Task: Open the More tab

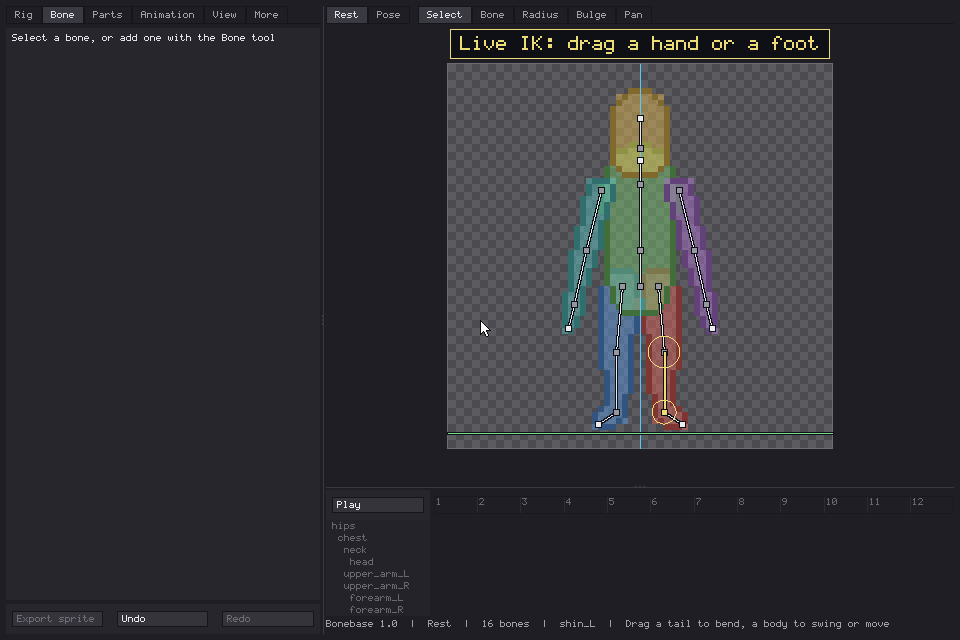Action: pos(266,15)
